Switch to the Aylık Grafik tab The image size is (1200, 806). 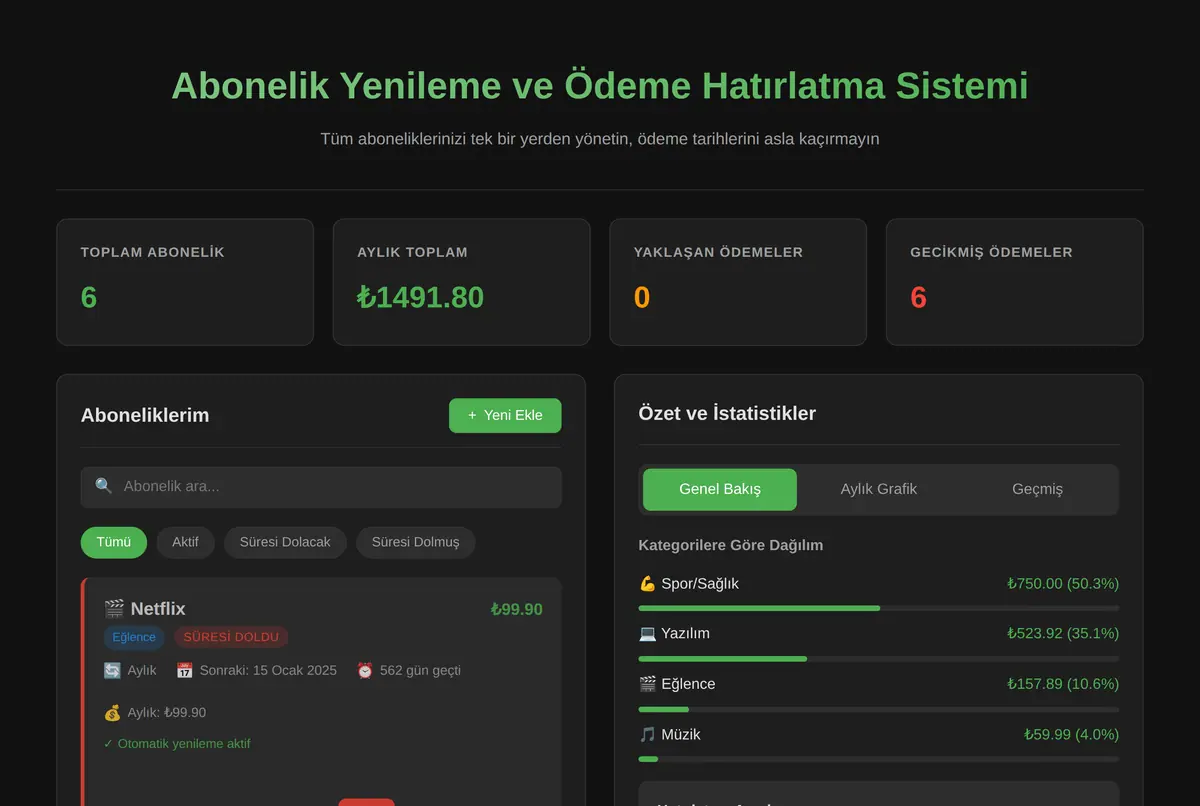[878, 489]
